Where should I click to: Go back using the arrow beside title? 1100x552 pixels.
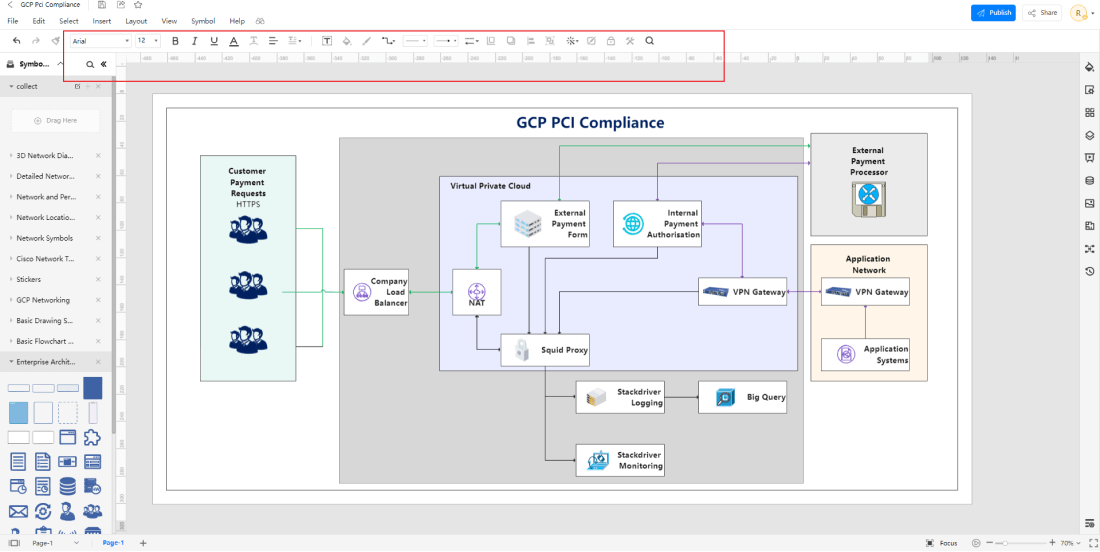[10, 5]
